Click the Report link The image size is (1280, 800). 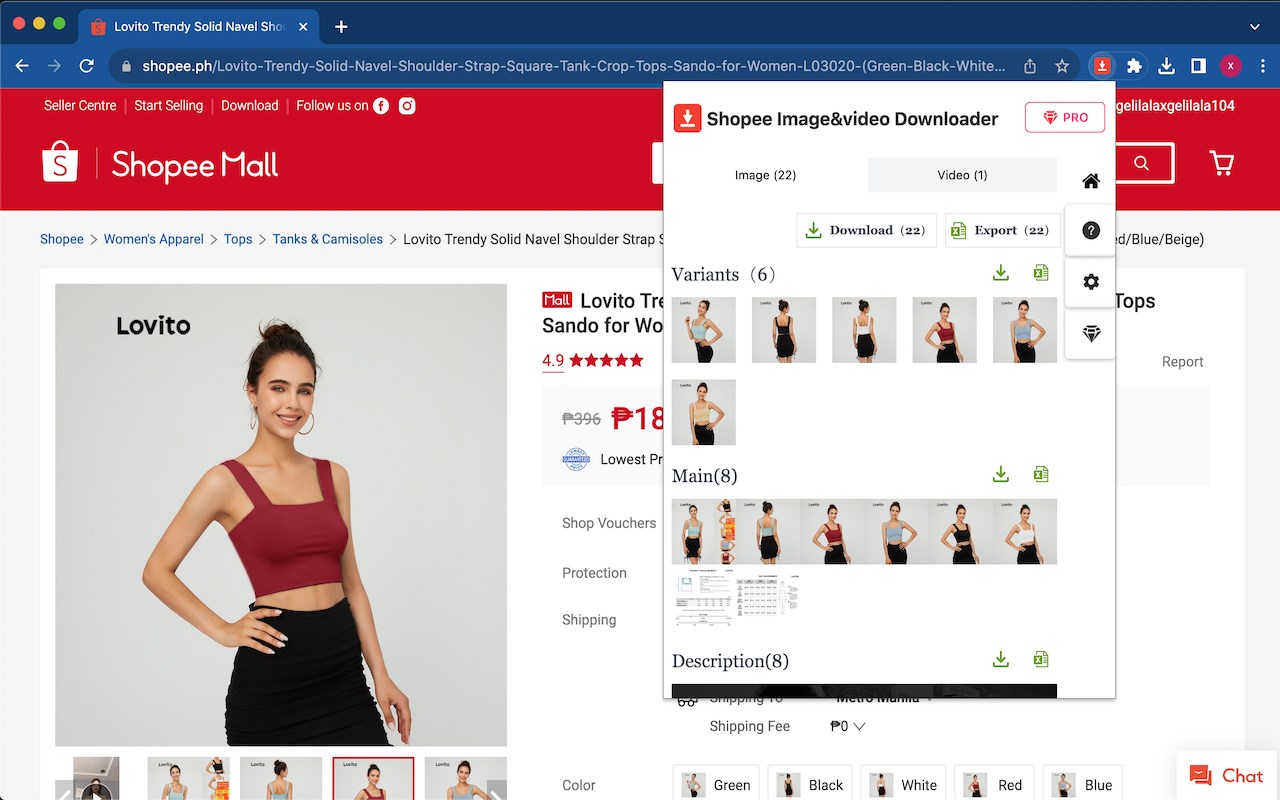click(x=1182, y=362)
